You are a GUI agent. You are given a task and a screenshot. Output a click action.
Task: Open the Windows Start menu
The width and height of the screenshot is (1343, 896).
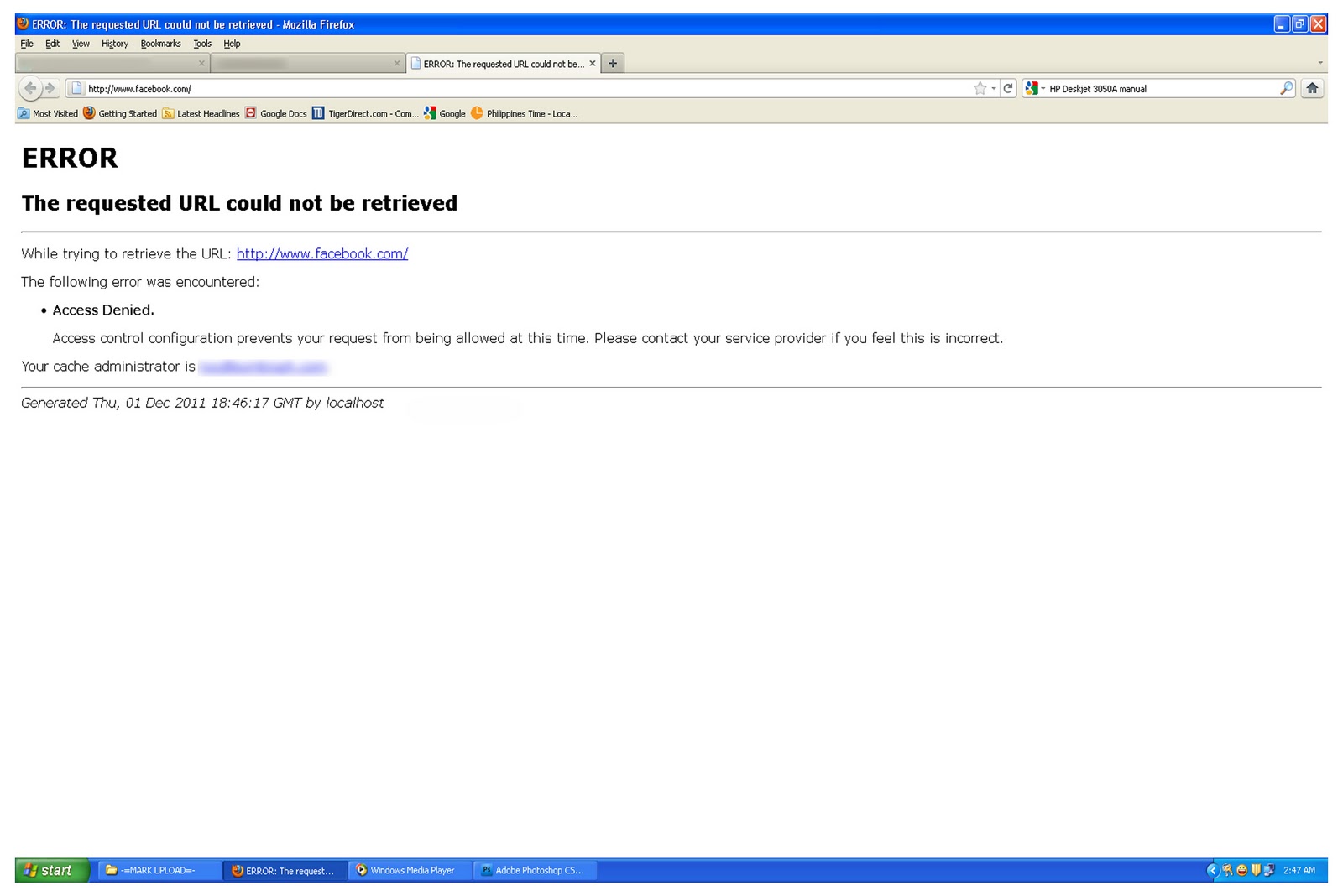click(52, 870)
